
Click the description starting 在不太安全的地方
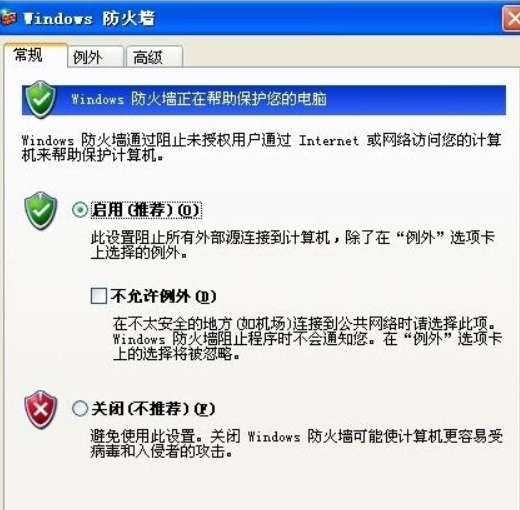(x=307, y=339)
